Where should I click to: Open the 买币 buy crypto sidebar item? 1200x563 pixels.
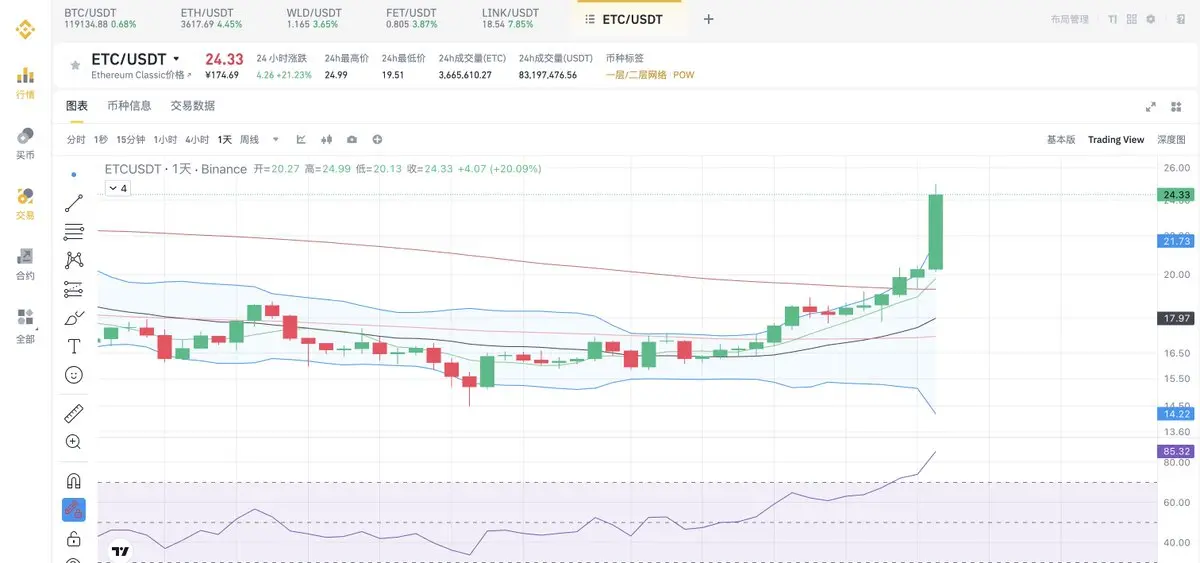tap(25, 143)
